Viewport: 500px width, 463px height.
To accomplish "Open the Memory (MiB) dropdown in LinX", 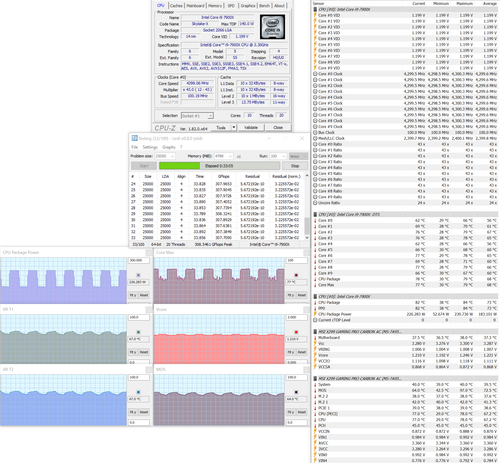I will coord(230,156).
